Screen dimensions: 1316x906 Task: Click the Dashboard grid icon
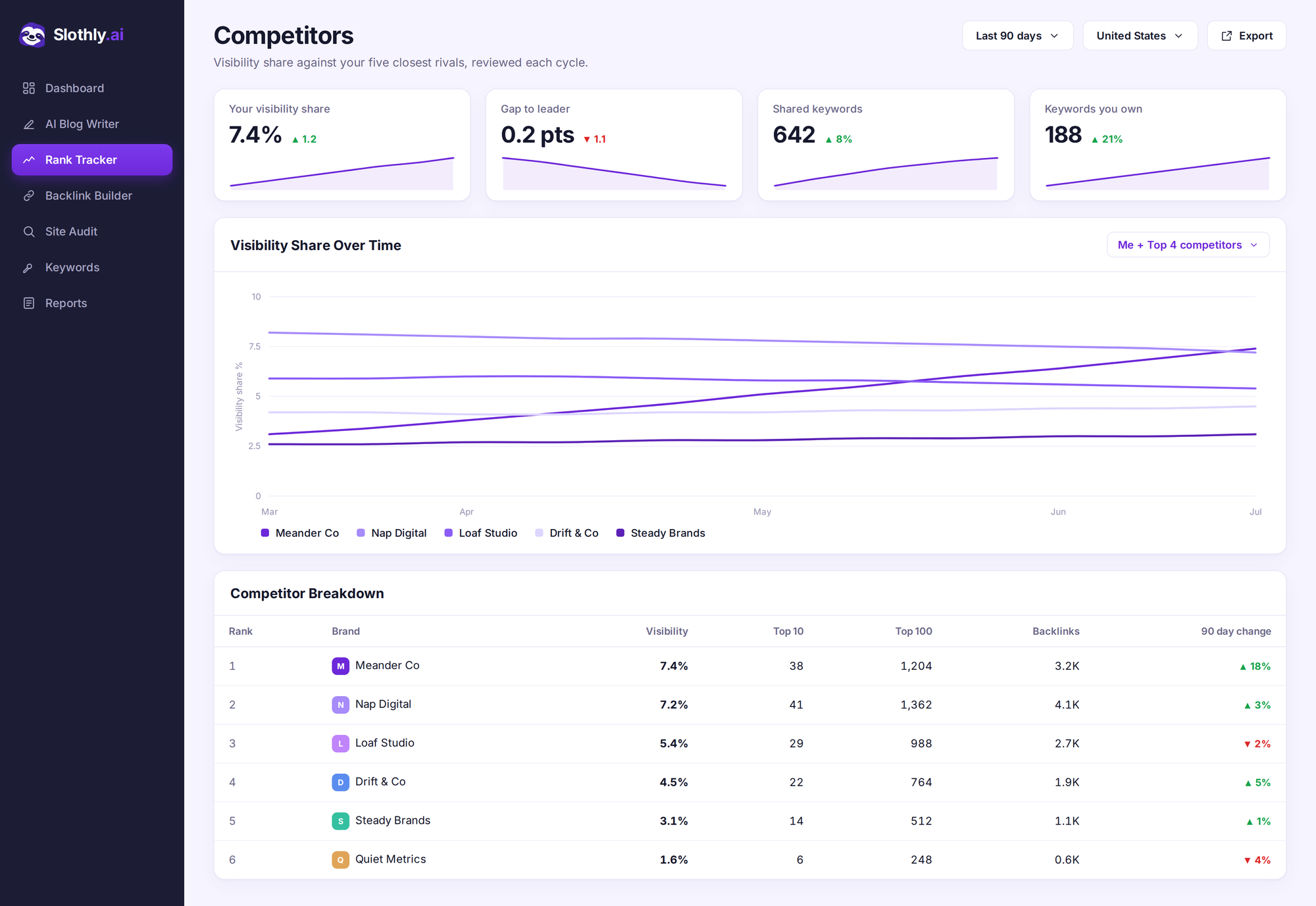29,88
